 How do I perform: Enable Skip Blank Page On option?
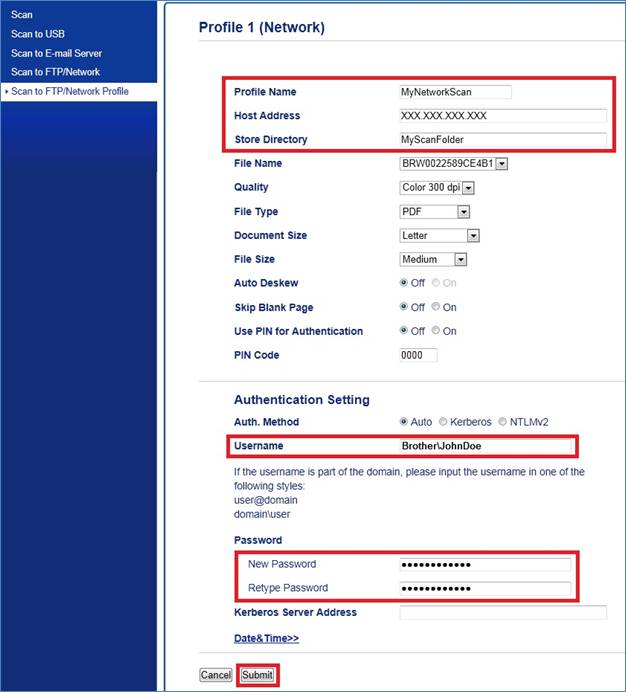pos(436,307)
